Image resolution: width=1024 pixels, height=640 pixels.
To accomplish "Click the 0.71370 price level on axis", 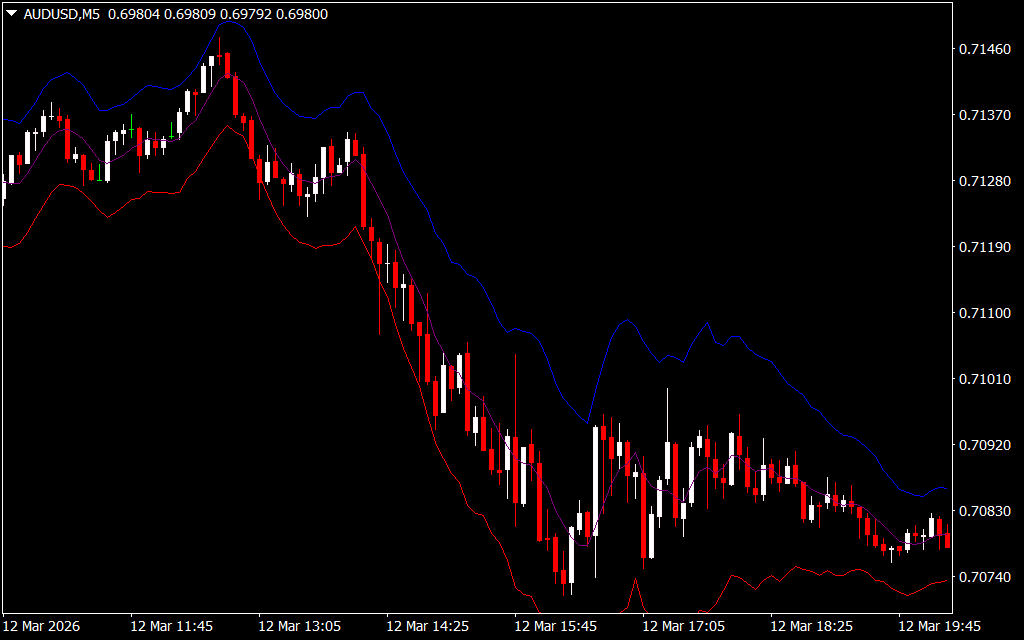I will pos(983,115).
